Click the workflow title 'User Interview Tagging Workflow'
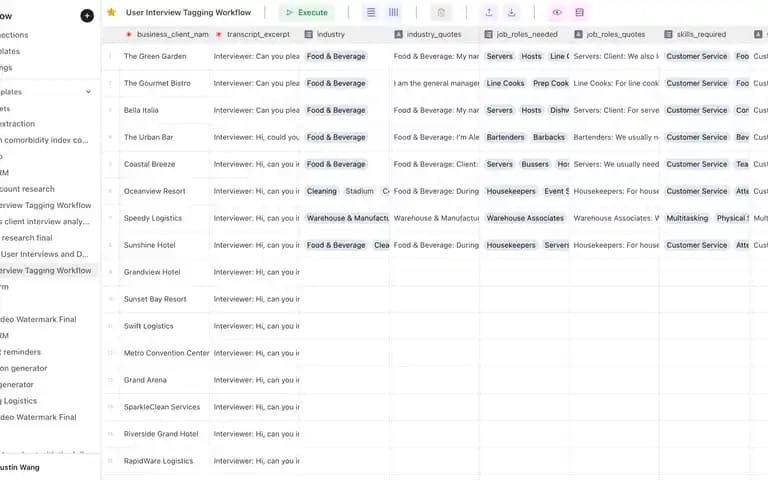Image resolution: width=768 pixels, height=480 pixels. 189,12
